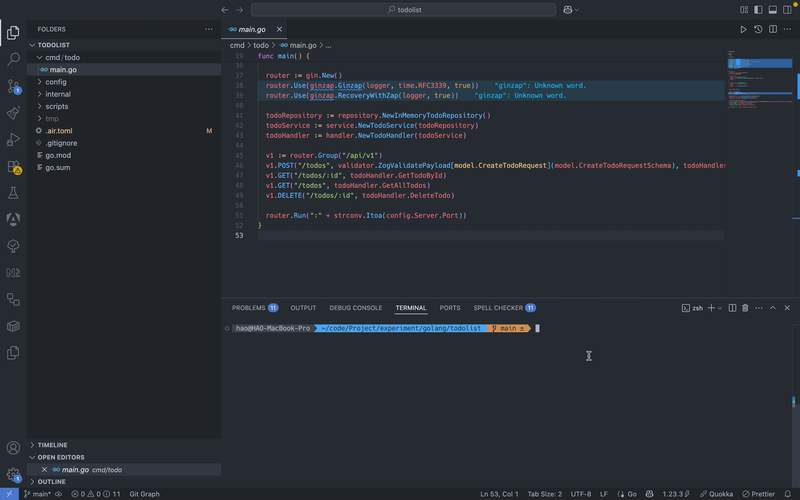
Task: Open terminal launch profile dropdown arrow
Action: click(x=720, y=308)
